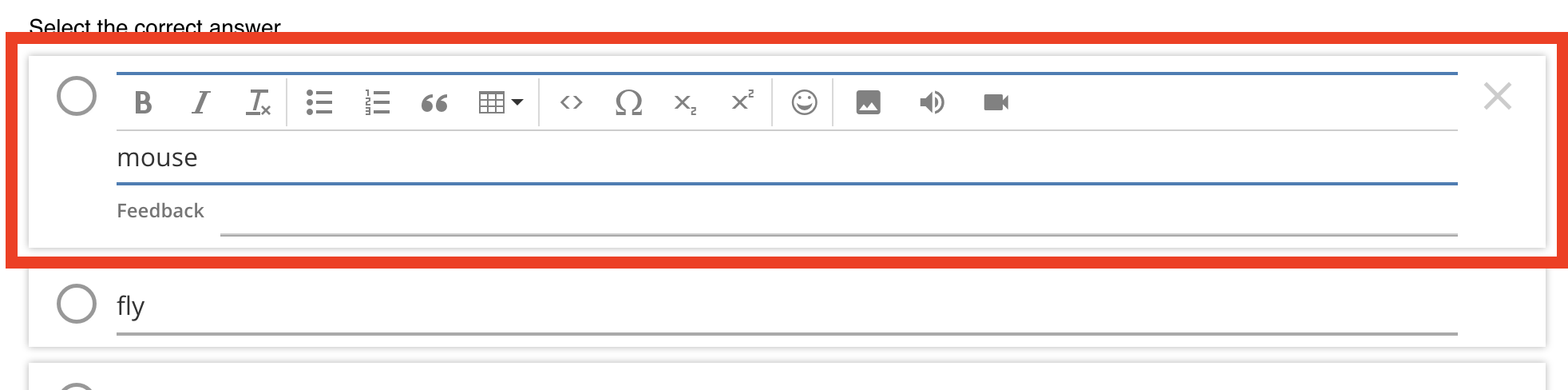Viewport: 1568px width, 390px height.
Task: Insert a numbered list
Action: tap(377, 102)
